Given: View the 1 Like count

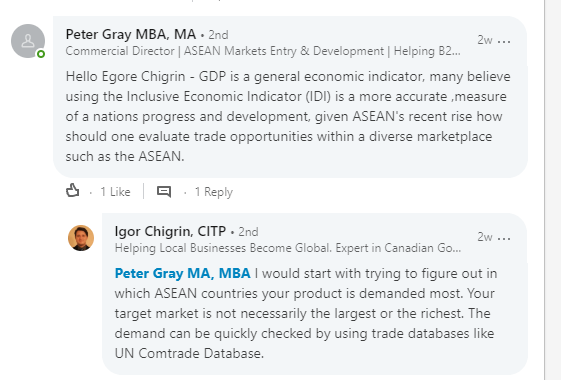Looking at the screenshot, I should tap(115, 192).
